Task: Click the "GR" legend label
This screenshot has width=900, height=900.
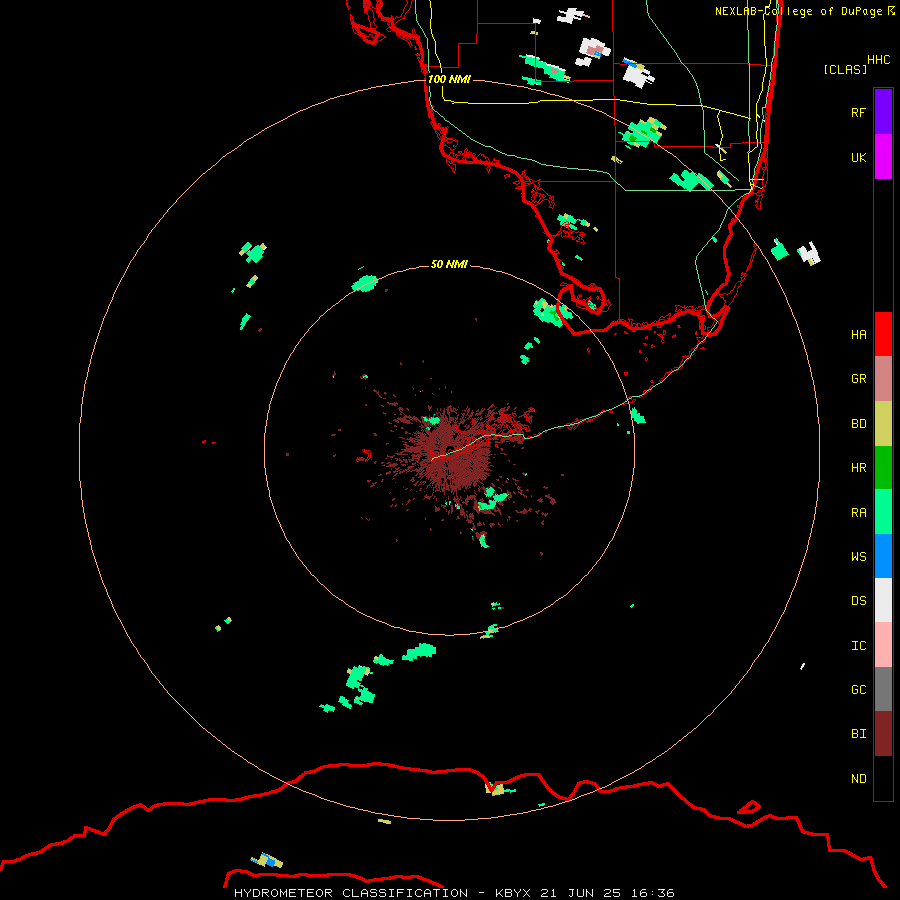Action: point(858,379)
